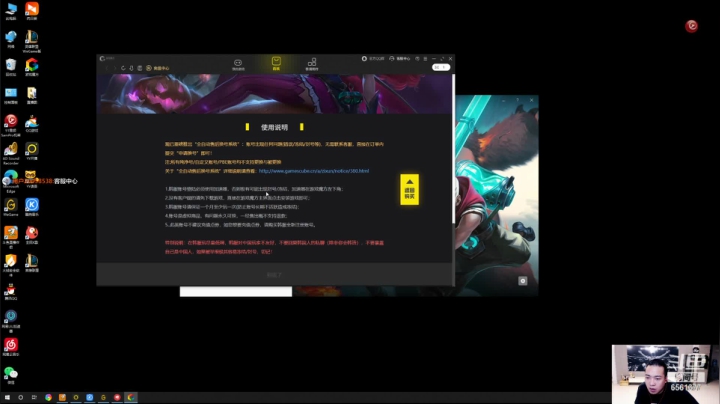Open the Recycle Bin
The image size is (720, 404).
[11, 67]
